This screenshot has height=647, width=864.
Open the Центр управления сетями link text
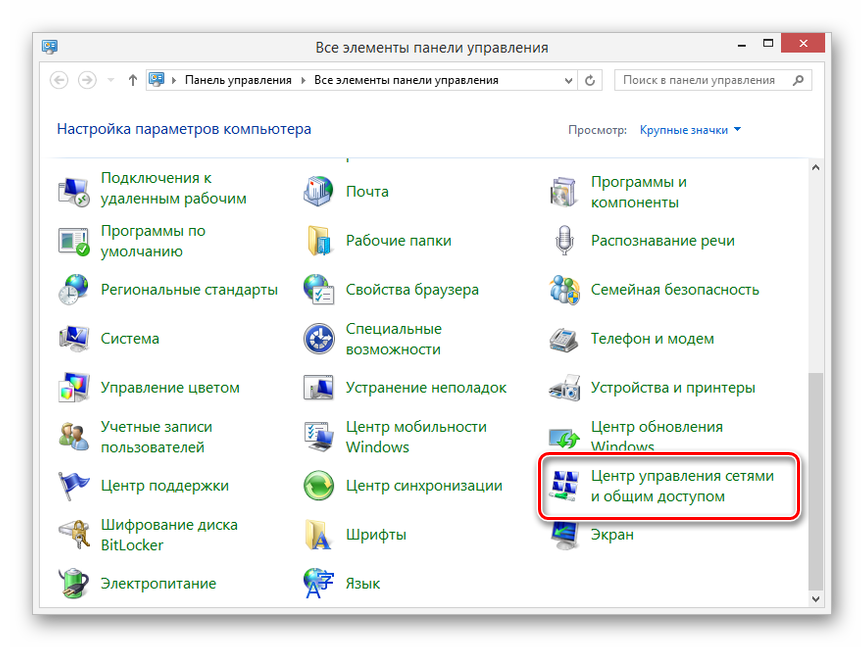click(682, 486)
